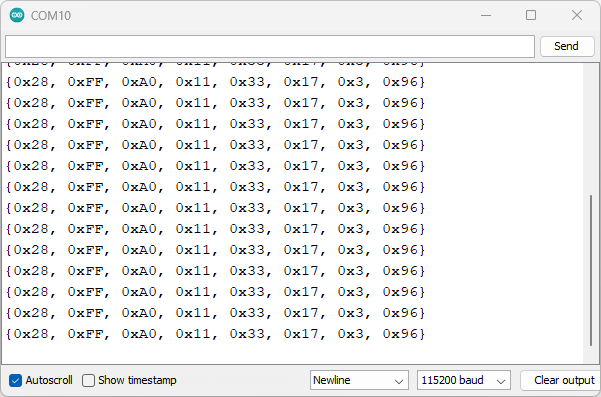The height and width of the screenshot is (397, 601).
Task: Close the COM10 serial monitor
Action: point(577,15)
